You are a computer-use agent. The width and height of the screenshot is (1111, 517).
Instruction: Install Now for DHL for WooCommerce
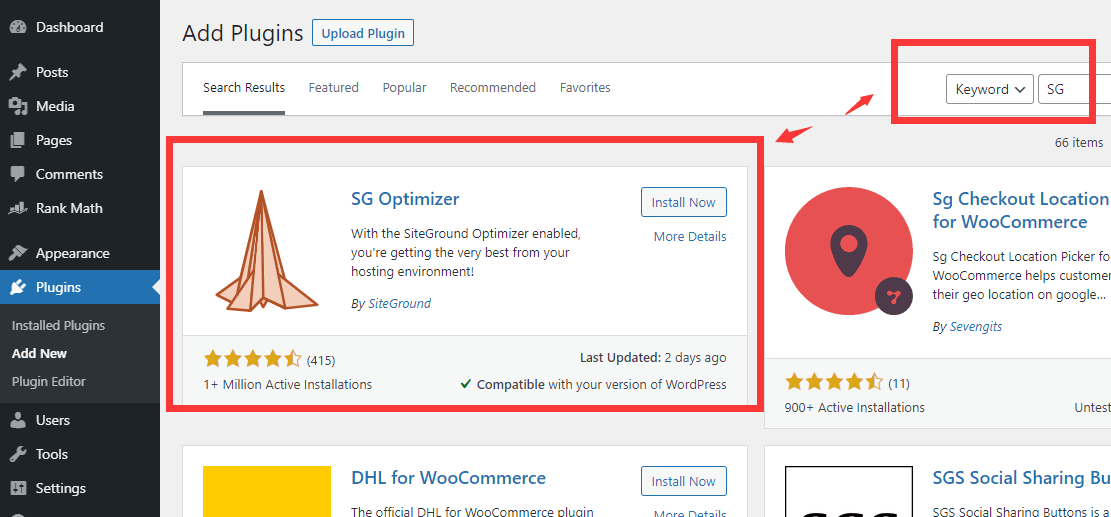coord(684,482)
